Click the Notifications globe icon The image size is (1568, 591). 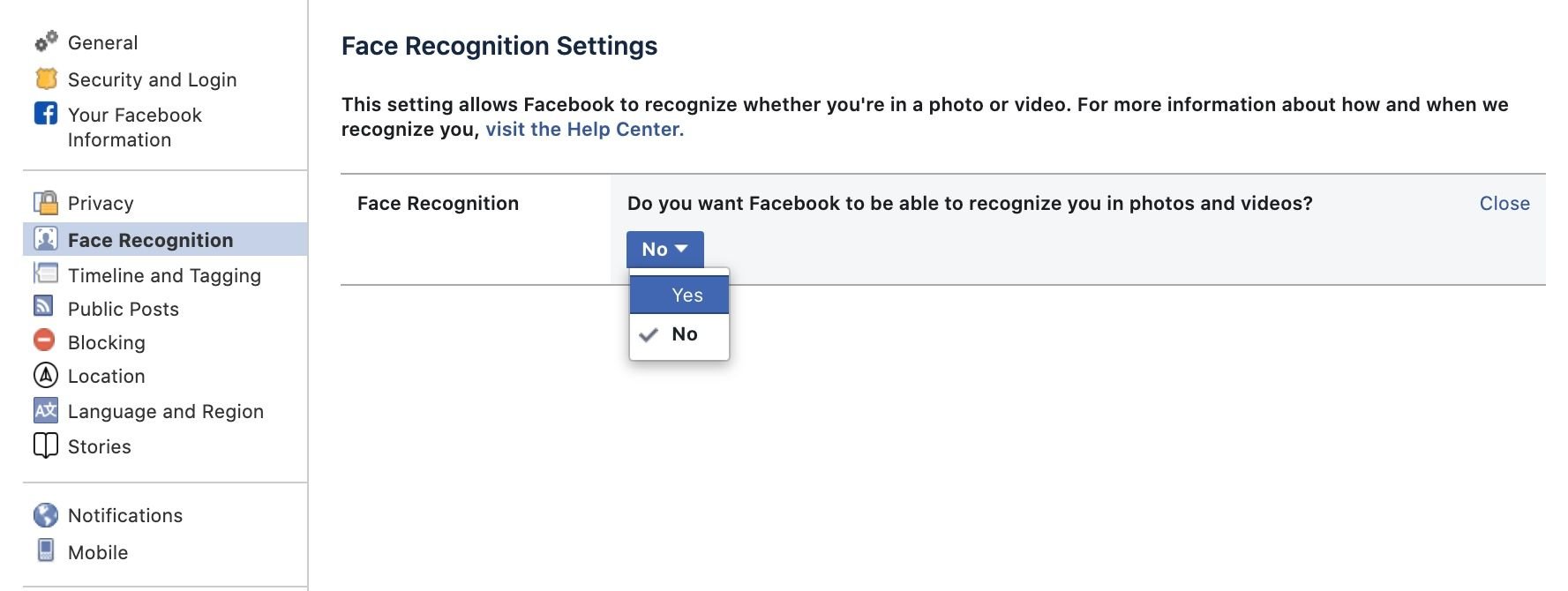46,515
